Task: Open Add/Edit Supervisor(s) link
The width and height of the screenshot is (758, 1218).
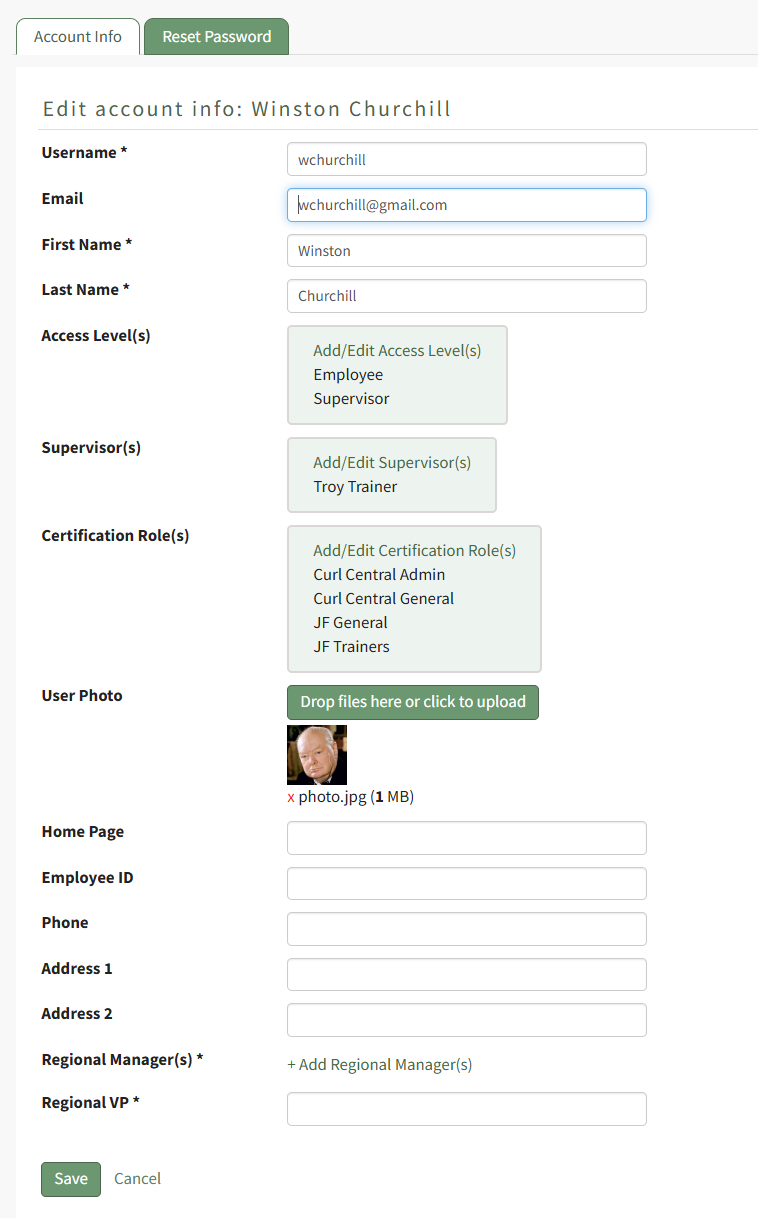Action: click(x=392, y=463)
